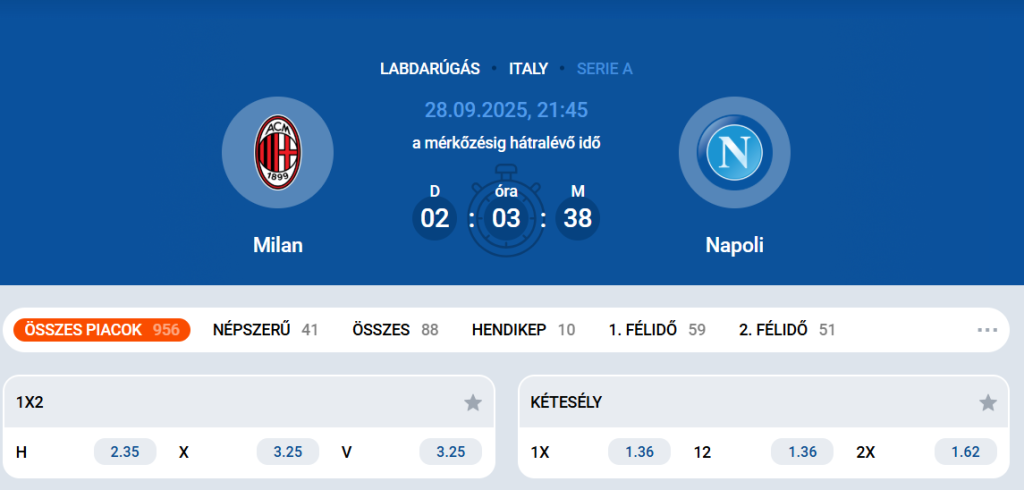Bet on home win at 2.35
This screenshot has width=1024, height=490.
click(x=125, y=452)
